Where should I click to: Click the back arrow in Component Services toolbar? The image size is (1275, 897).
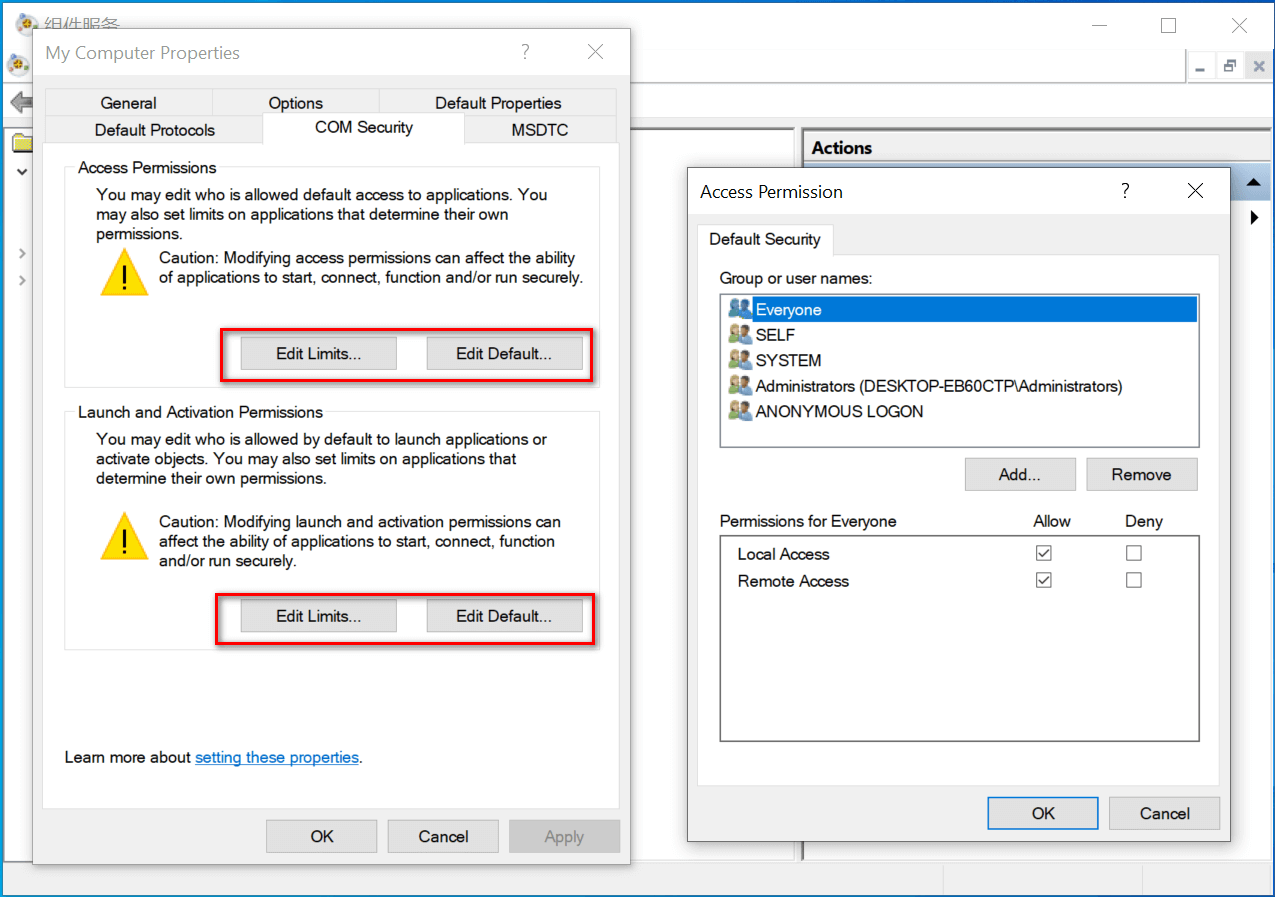click(19, 102)
